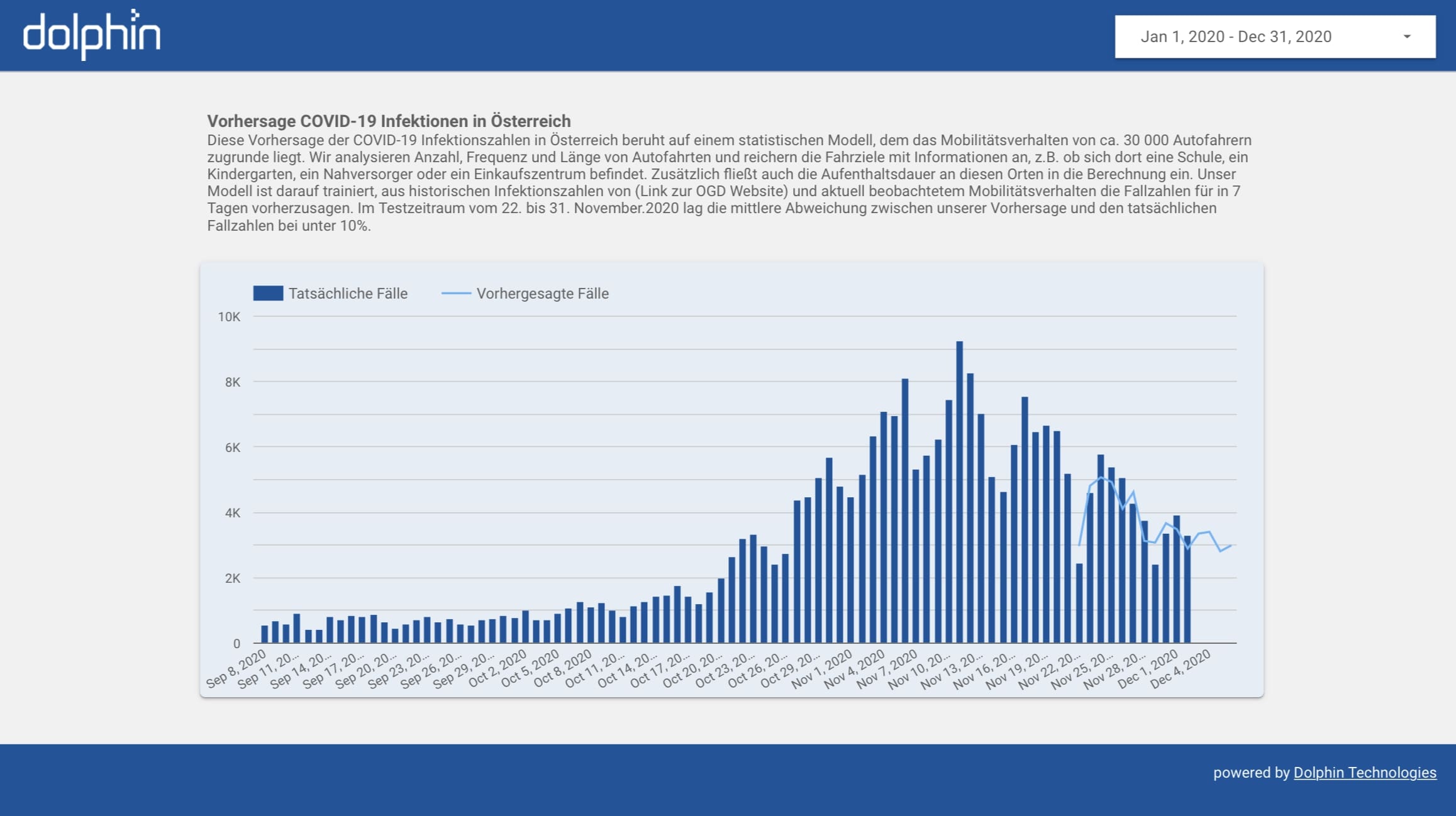1456x816 pixels.
Task: Click the Vorhersage COVID-19 Infektionen heading
Action: coord(389,121)
